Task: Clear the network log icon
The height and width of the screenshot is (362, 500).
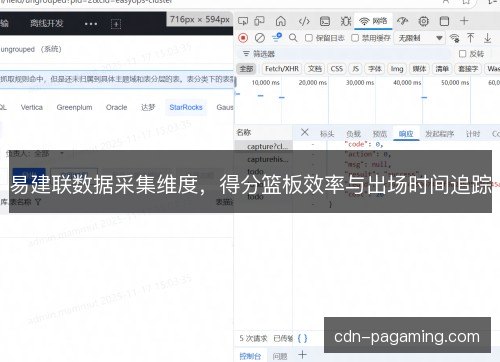Action: point(260,38)
